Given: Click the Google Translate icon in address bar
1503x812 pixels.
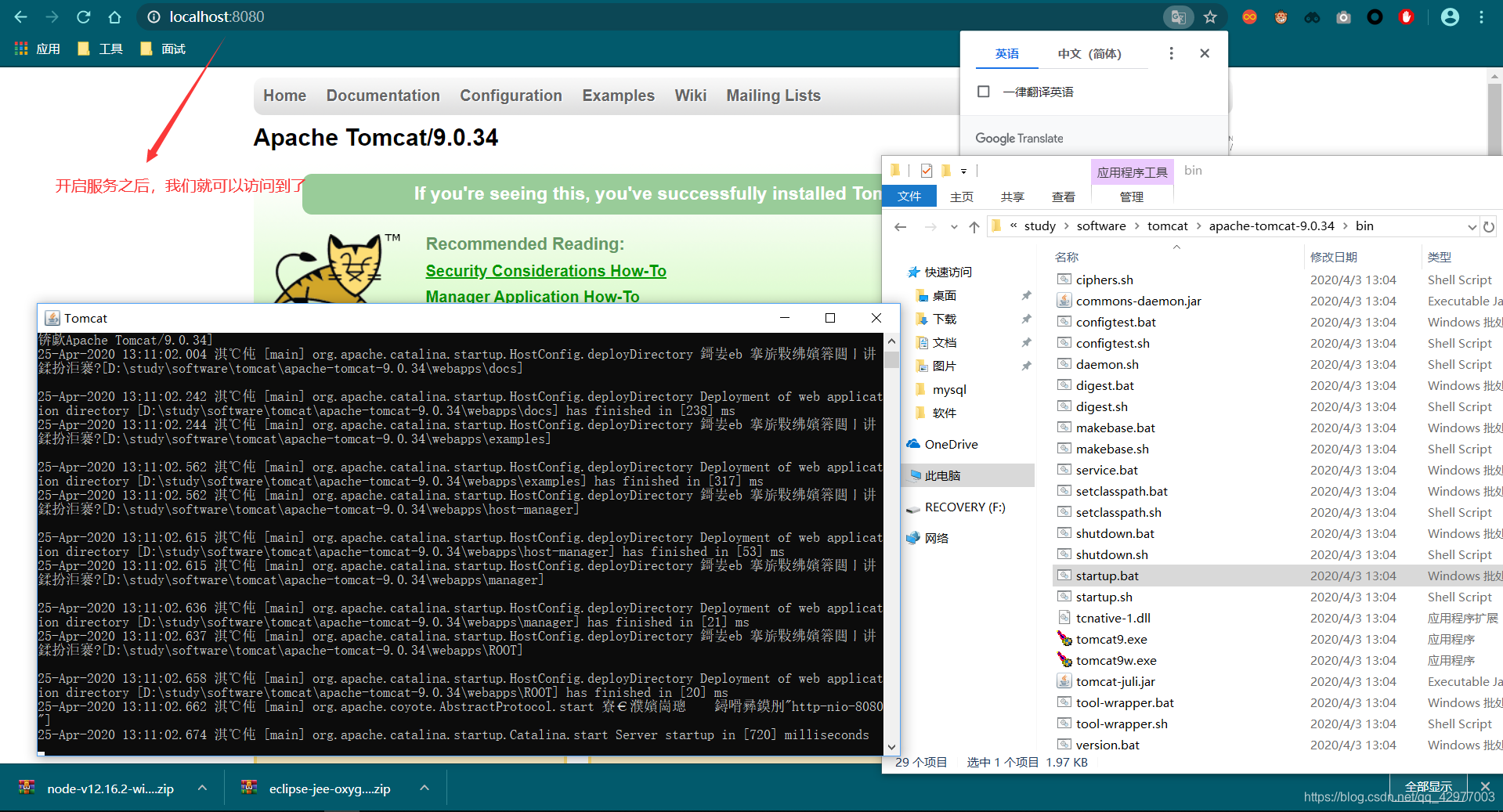Looking at the screenshot, I should click(x=1178, y=16).
